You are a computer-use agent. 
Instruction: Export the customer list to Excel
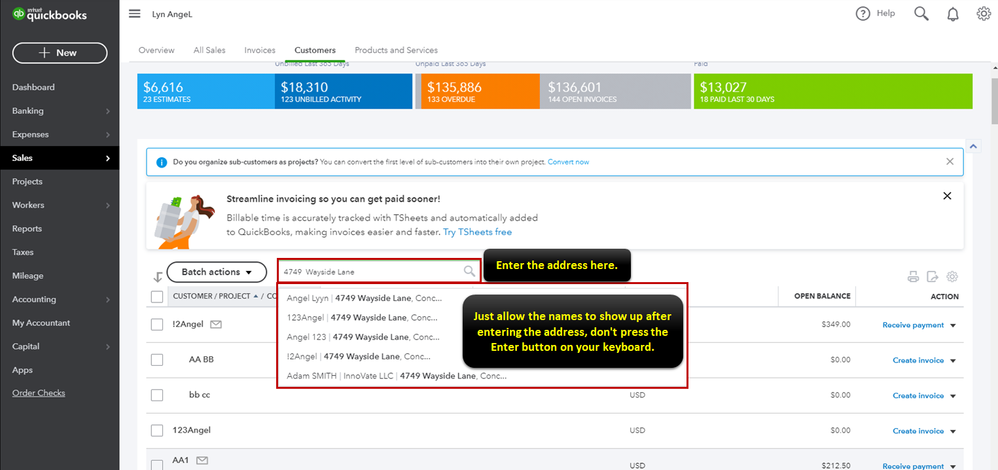932,276
